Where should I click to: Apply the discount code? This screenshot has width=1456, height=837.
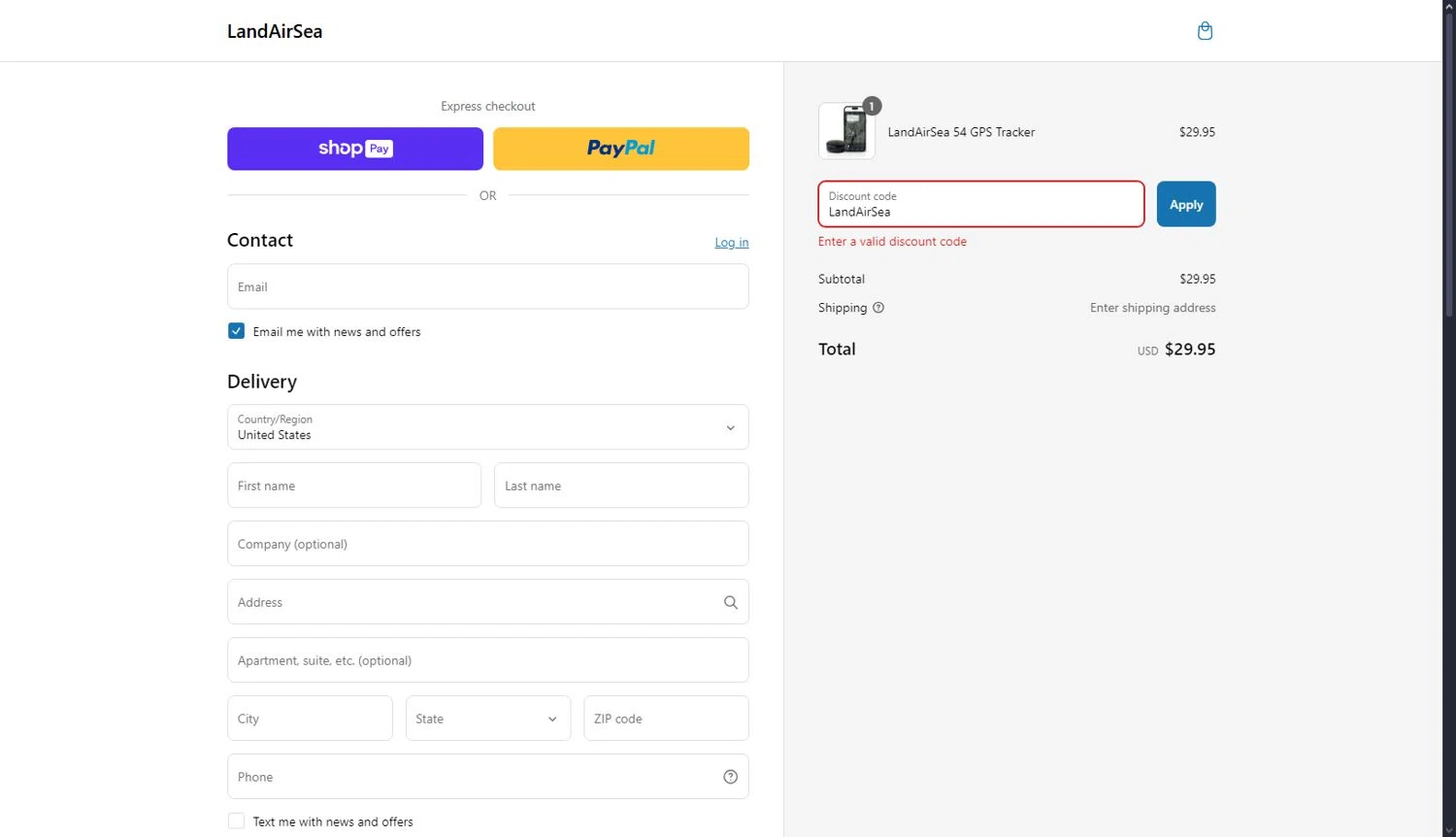coord(1186,204)
